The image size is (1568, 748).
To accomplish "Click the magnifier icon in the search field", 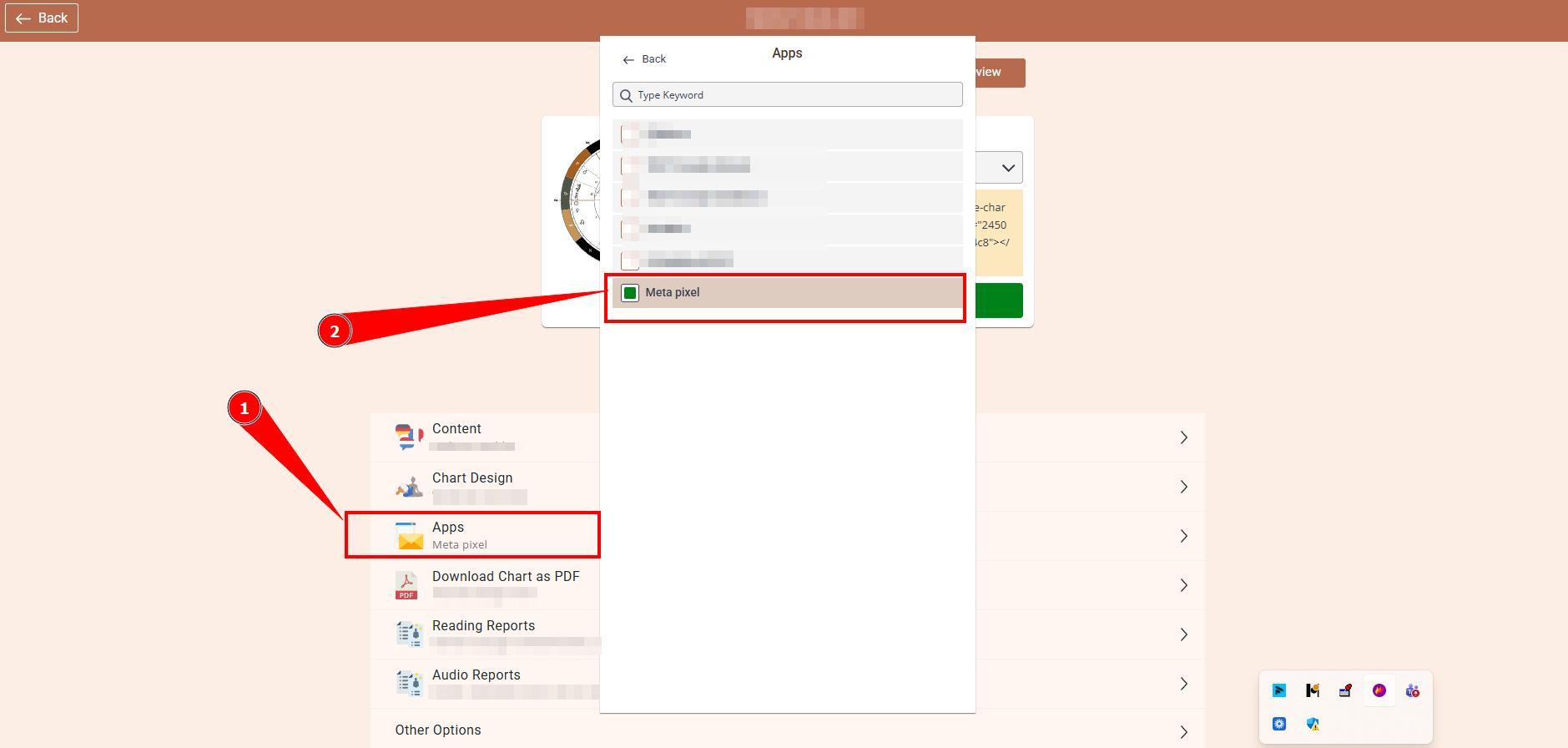I will tap(626, 95).
